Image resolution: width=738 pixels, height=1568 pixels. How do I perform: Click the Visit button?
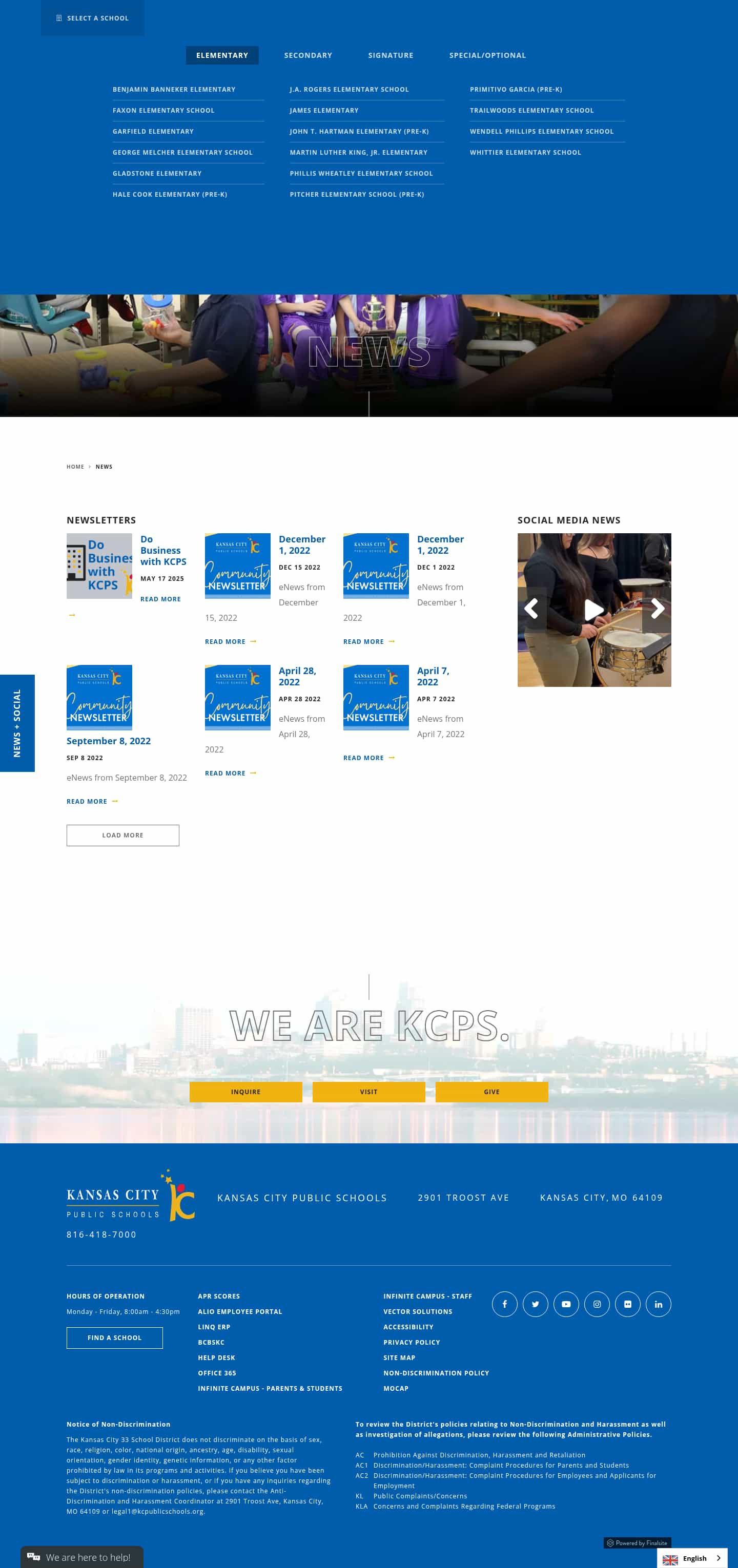click(368, 1092)
